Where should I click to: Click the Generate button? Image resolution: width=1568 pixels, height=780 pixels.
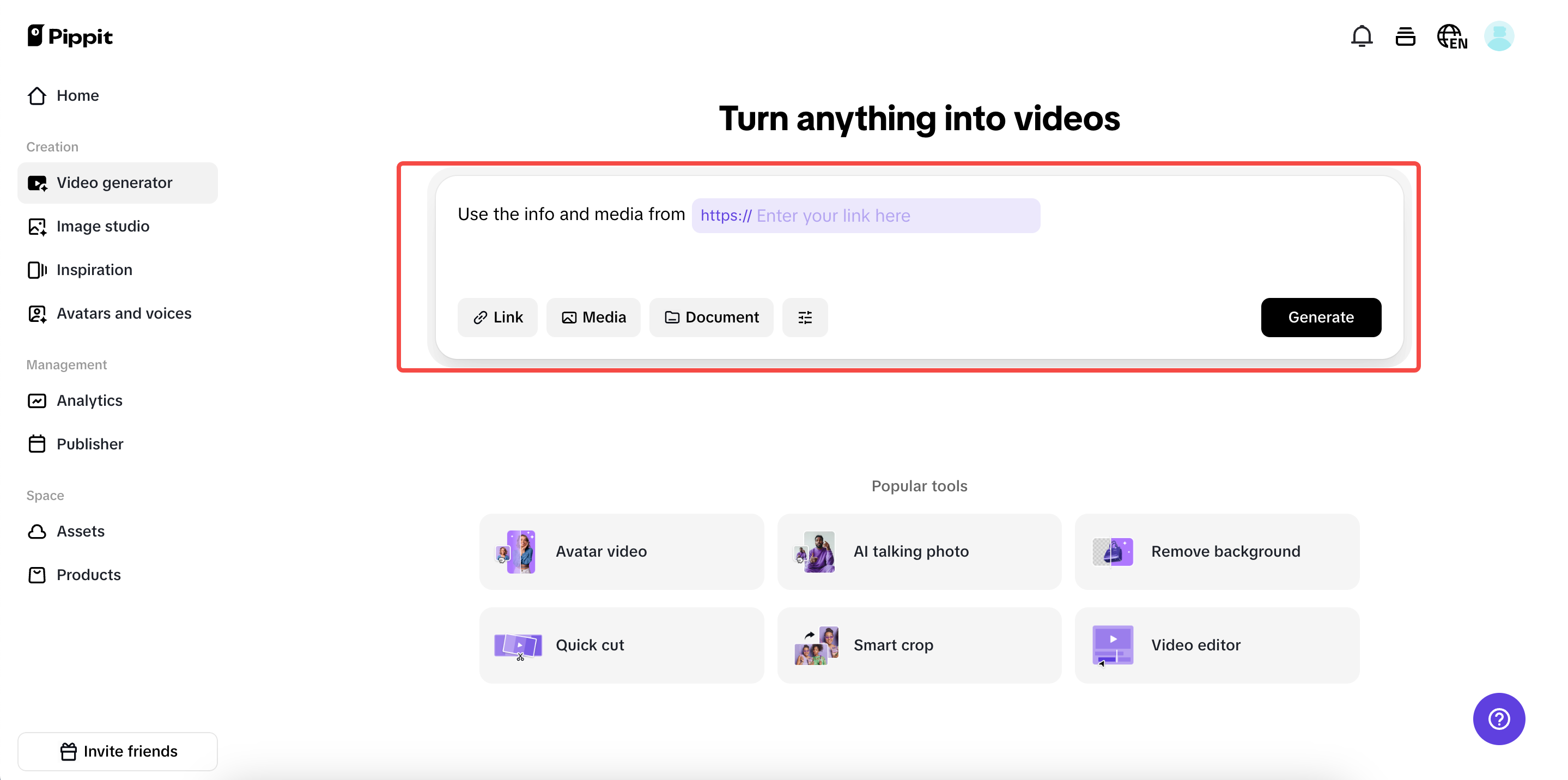coord(1321,317)
